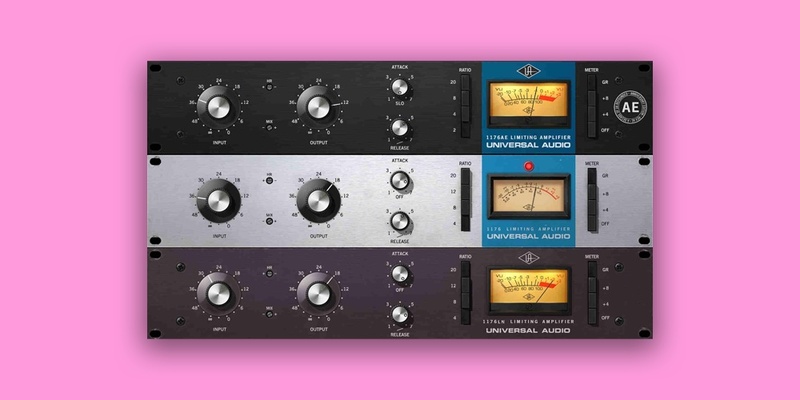
Task: Set 1176AE meter to +4
Action: pos(592,114)
